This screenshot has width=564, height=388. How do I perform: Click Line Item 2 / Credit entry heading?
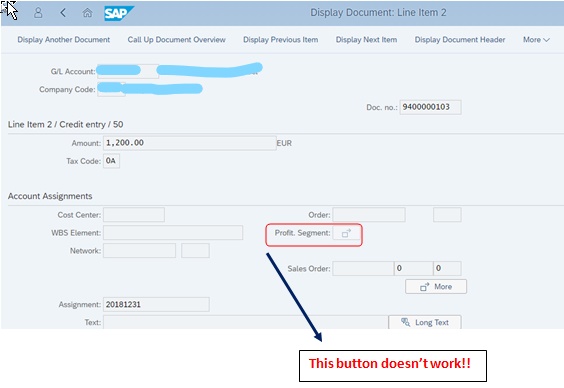tap(65, 124)
